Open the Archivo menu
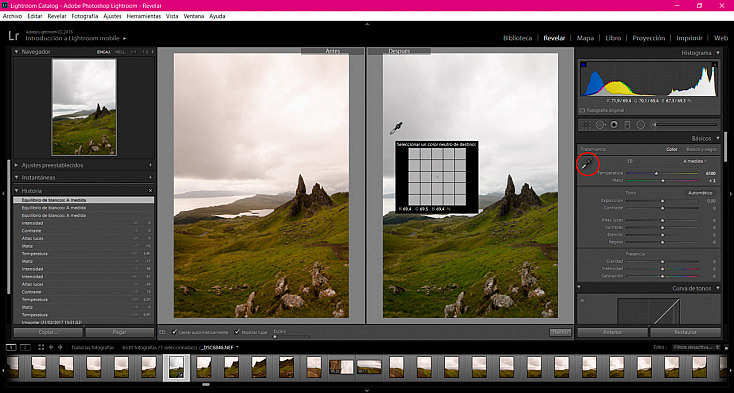 tap(12, 16)
